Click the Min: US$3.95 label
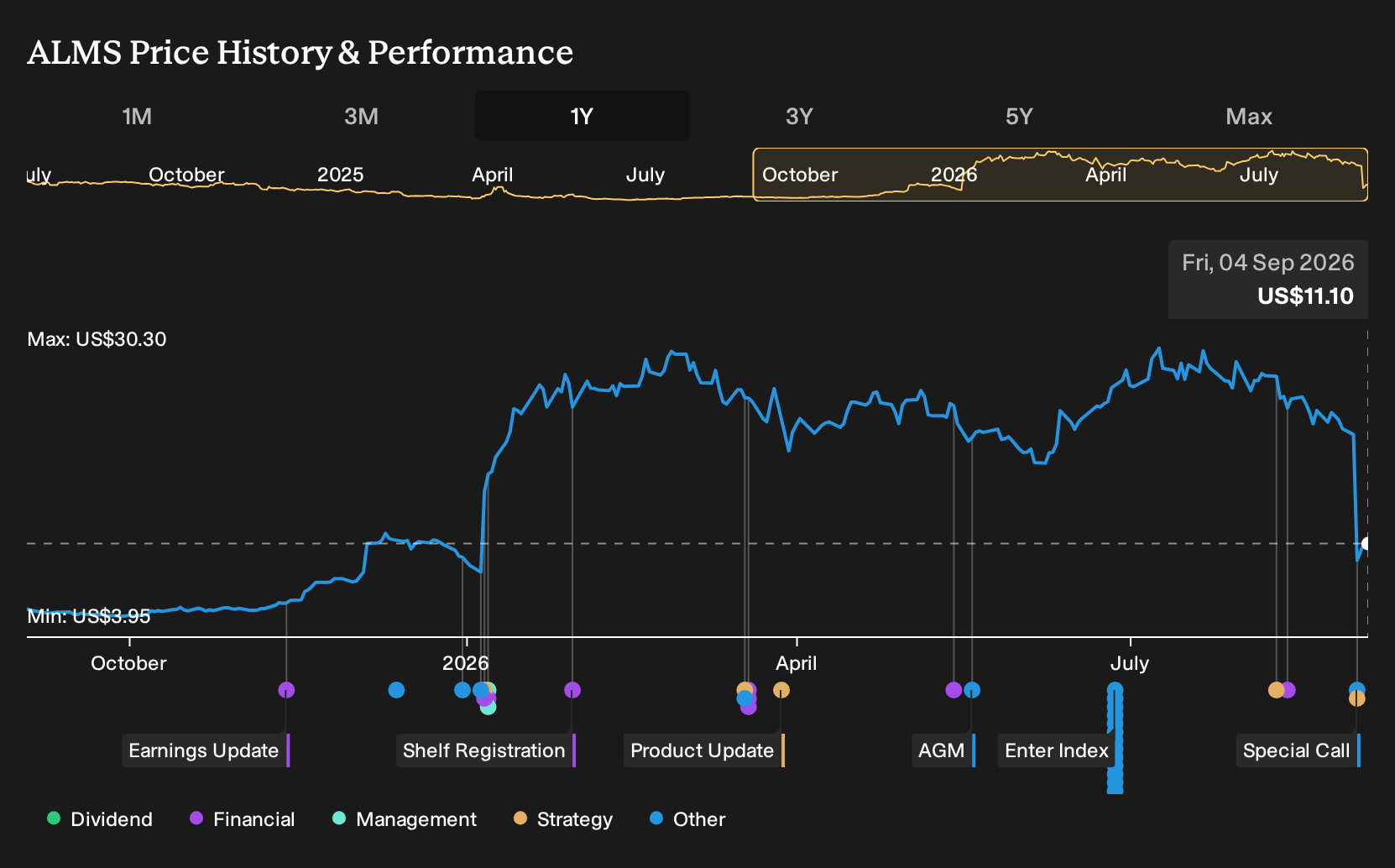1395x868 pixels. pos(89,616)
